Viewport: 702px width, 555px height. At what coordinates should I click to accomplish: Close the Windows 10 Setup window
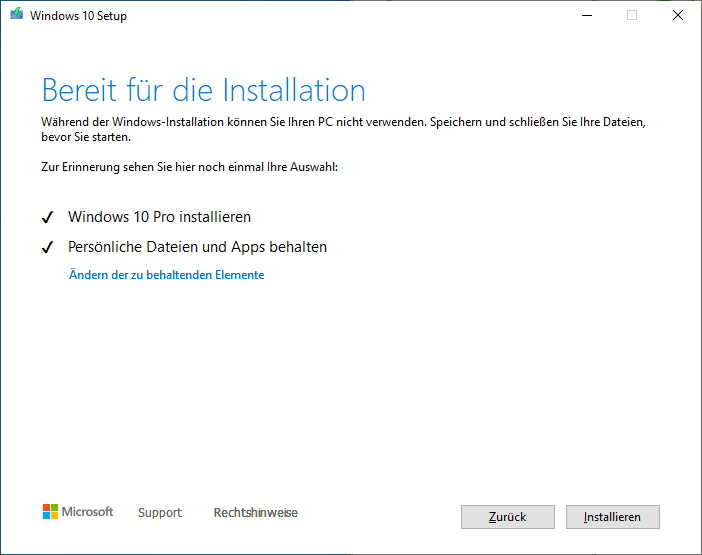coord(678,15)
